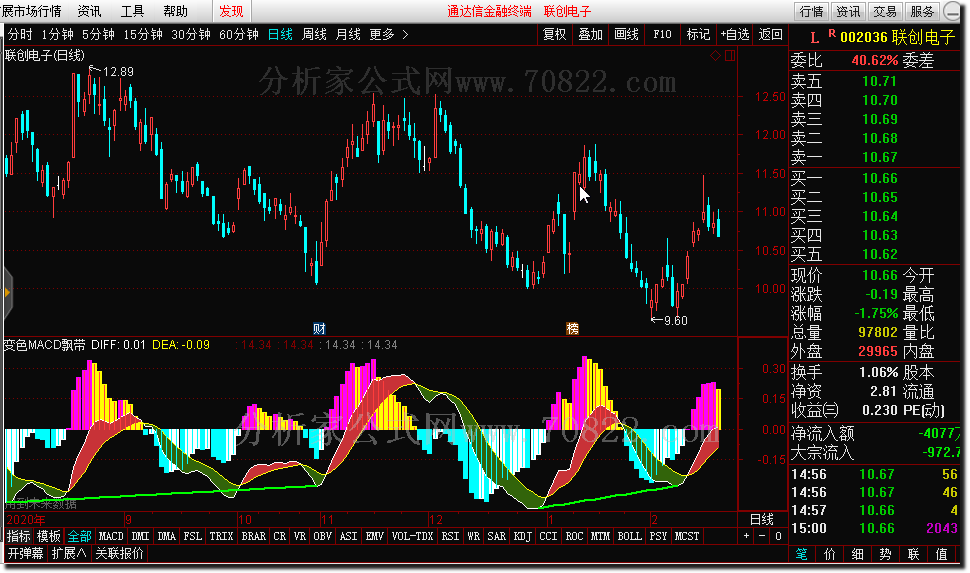Screen dimensions: 970x573
Task: Click the R icon beside the stock code
Action: 832,33
